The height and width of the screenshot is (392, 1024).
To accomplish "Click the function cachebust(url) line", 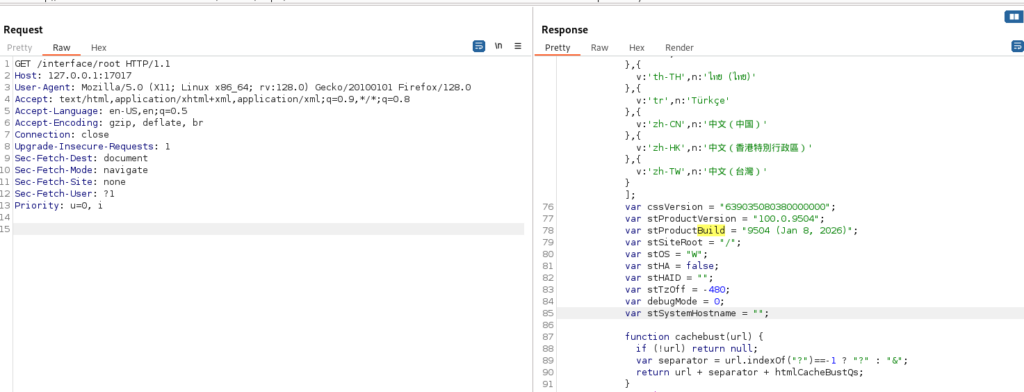I will click(x=694, y=336).
